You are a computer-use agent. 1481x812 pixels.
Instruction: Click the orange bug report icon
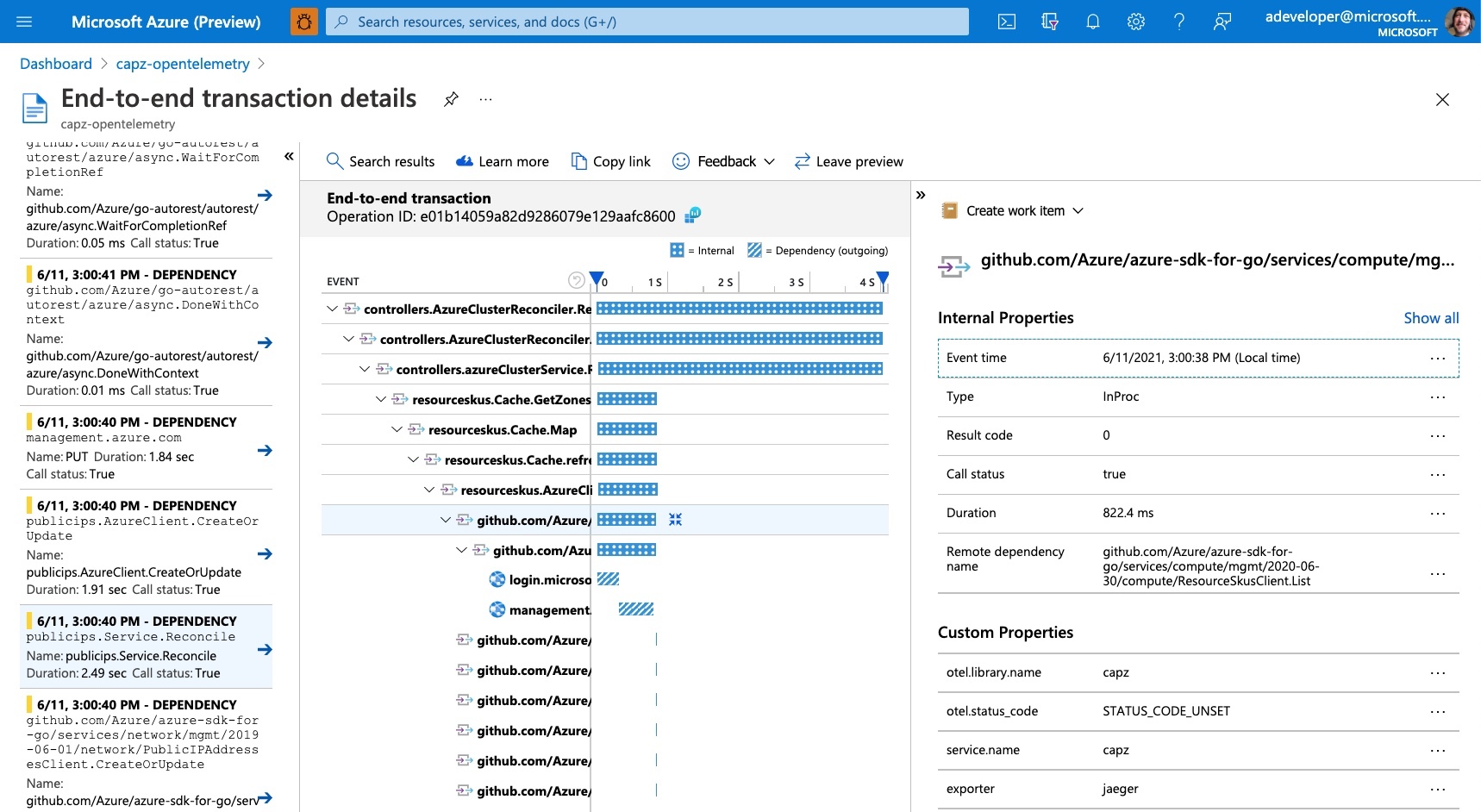click(304, 22)
